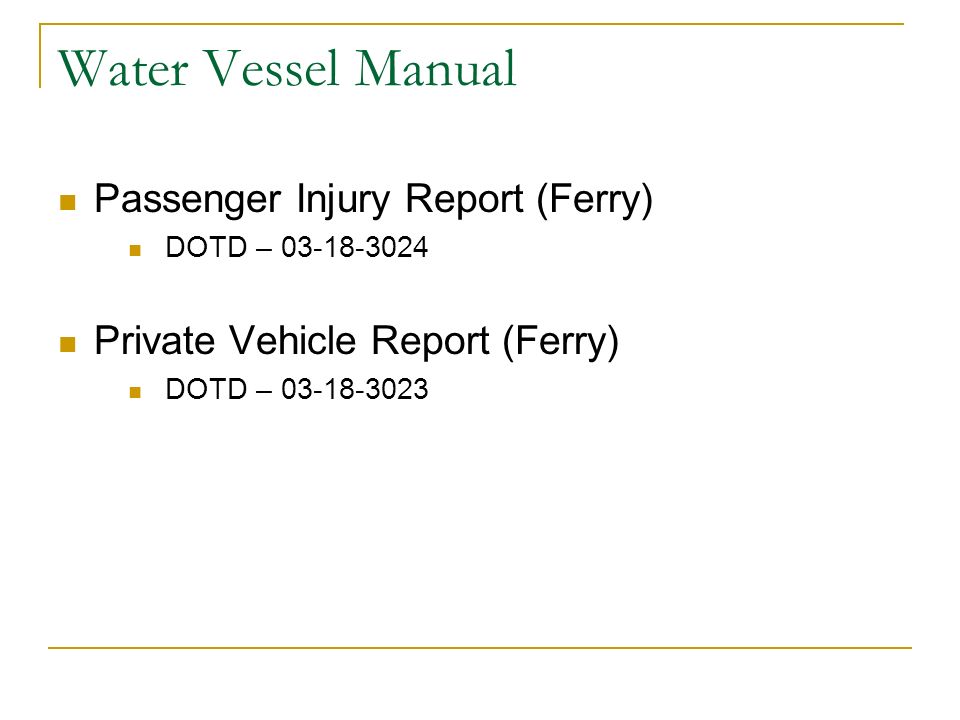Click DOTD in the 03-18-3023 line
The height and width of the screenshot is (720, 960).
206,389
